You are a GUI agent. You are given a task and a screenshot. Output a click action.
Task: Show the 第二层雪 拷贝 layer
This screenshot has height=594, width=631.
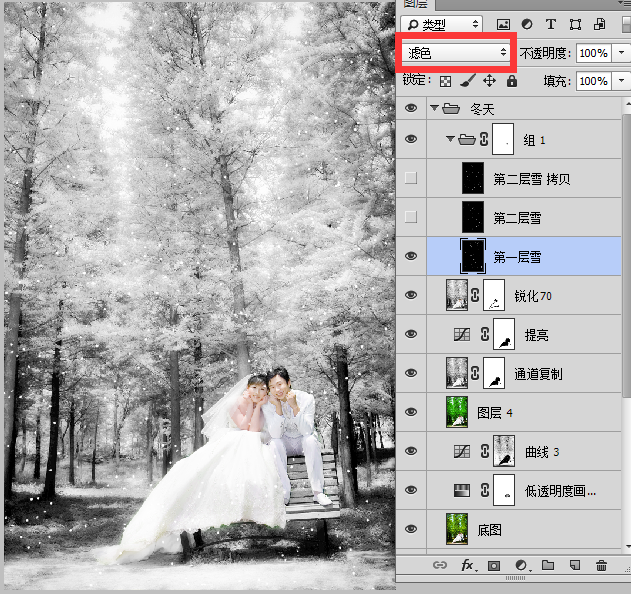[x=411, y=178]
